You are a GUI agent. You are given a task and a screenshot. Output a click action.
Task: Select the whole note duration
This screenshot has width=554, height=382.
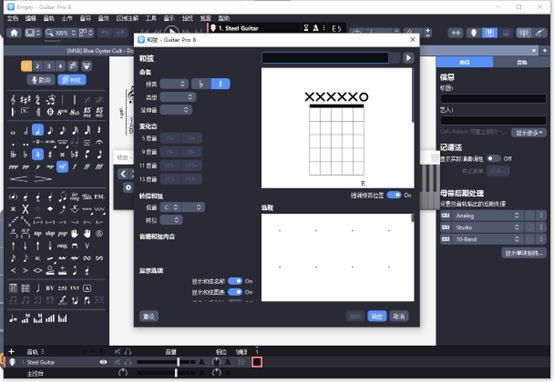[13, 132]
